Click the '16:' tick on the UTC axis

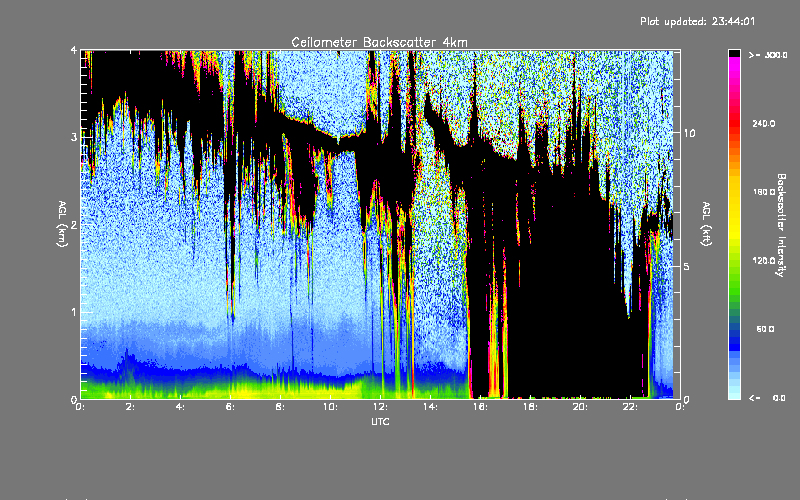pos(480,407)
